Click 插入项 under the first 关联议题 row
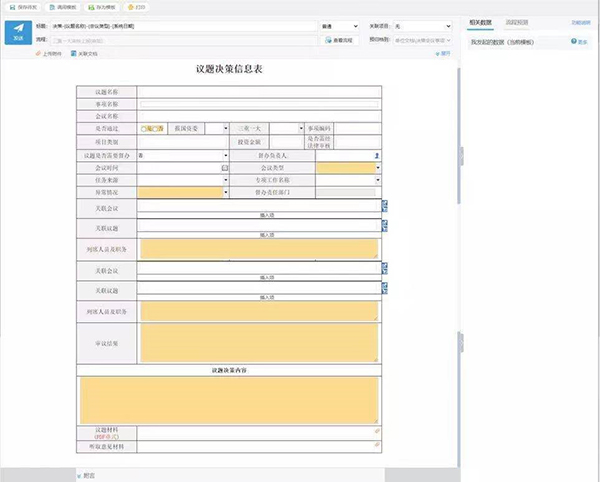This screenshot has height=482, width=600. 267,235
